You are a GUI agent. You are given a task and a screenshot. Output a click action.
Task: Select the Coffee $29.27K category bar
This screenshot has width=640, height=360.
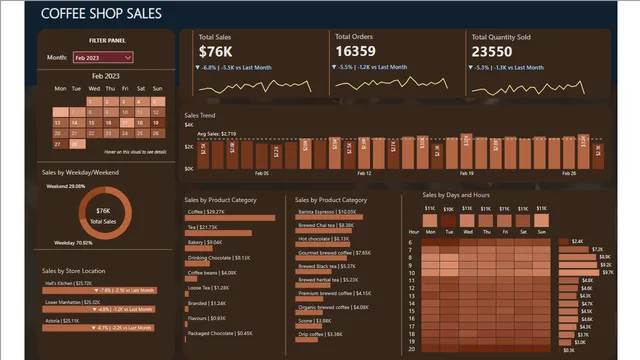pyautogui.click(x=230, y=218)
